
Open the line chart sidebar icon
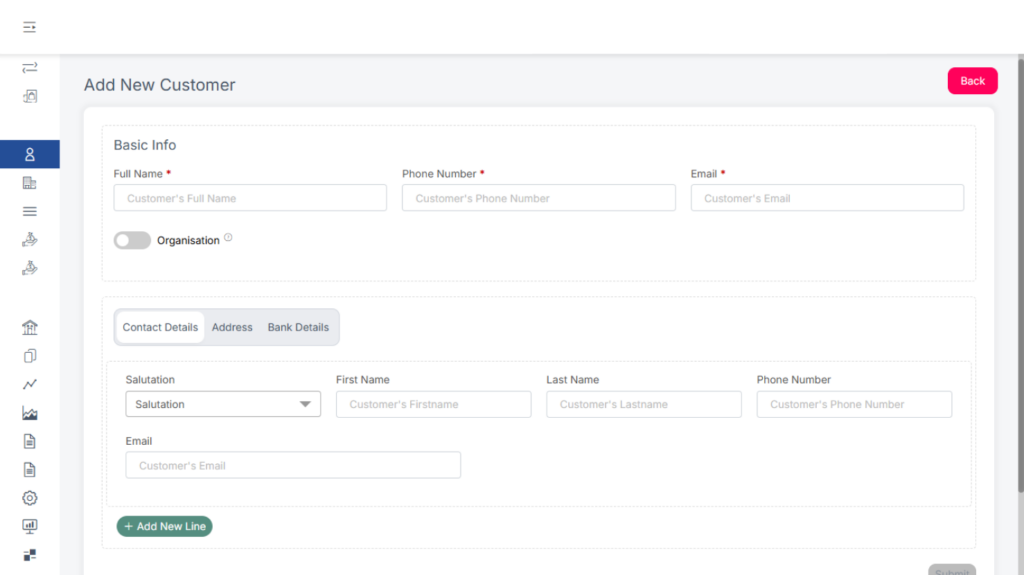[x=30, y=384]
